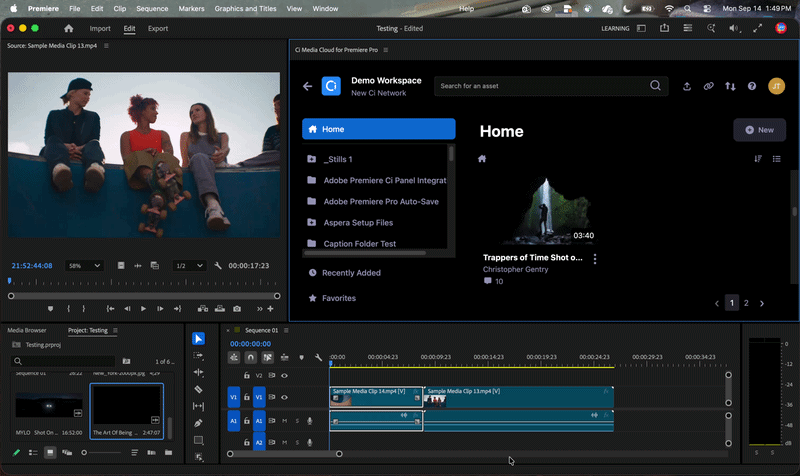Viewport: 800px width, 476px height.
Task: Toggle the V1 track lock
Action: 247,397
